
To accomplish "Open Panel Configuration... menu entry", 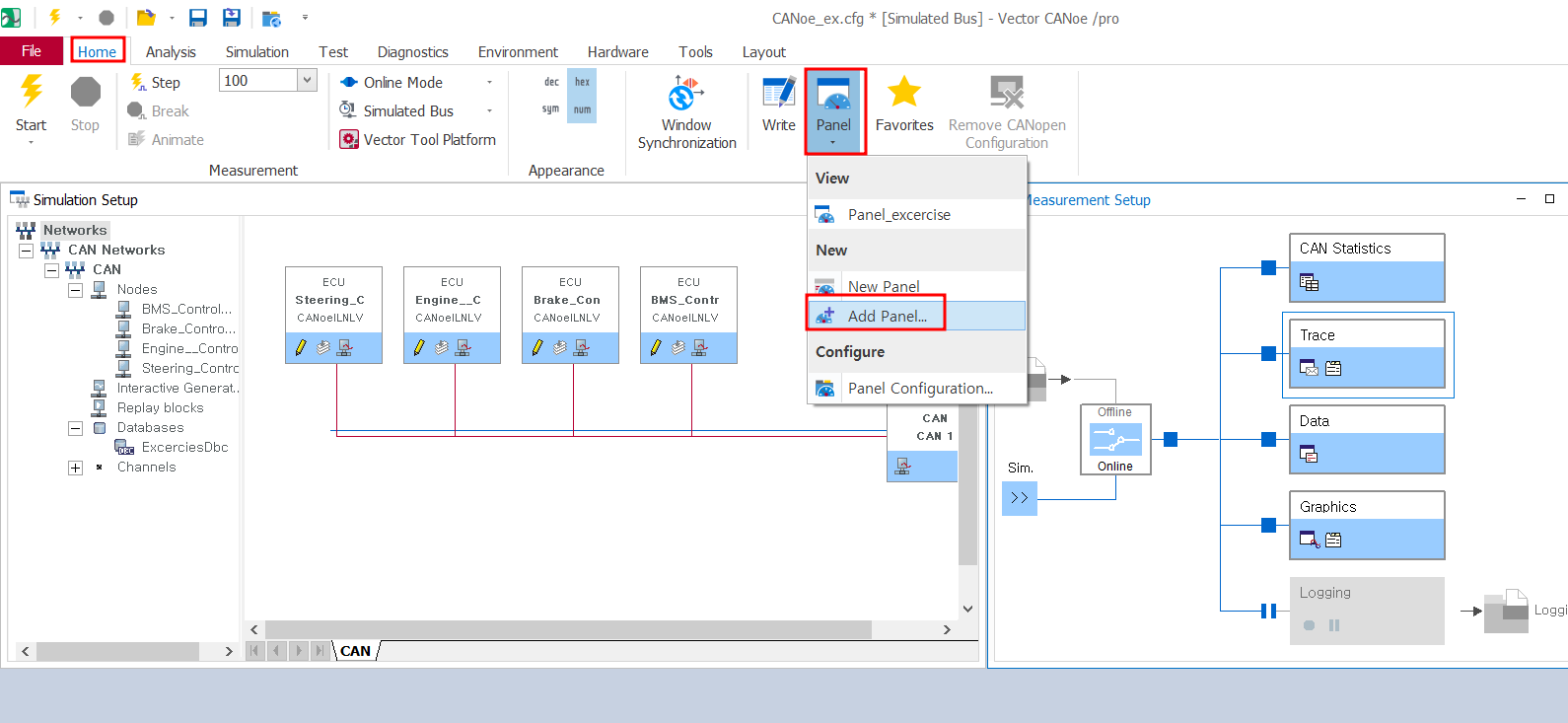I will coord(917,389).
